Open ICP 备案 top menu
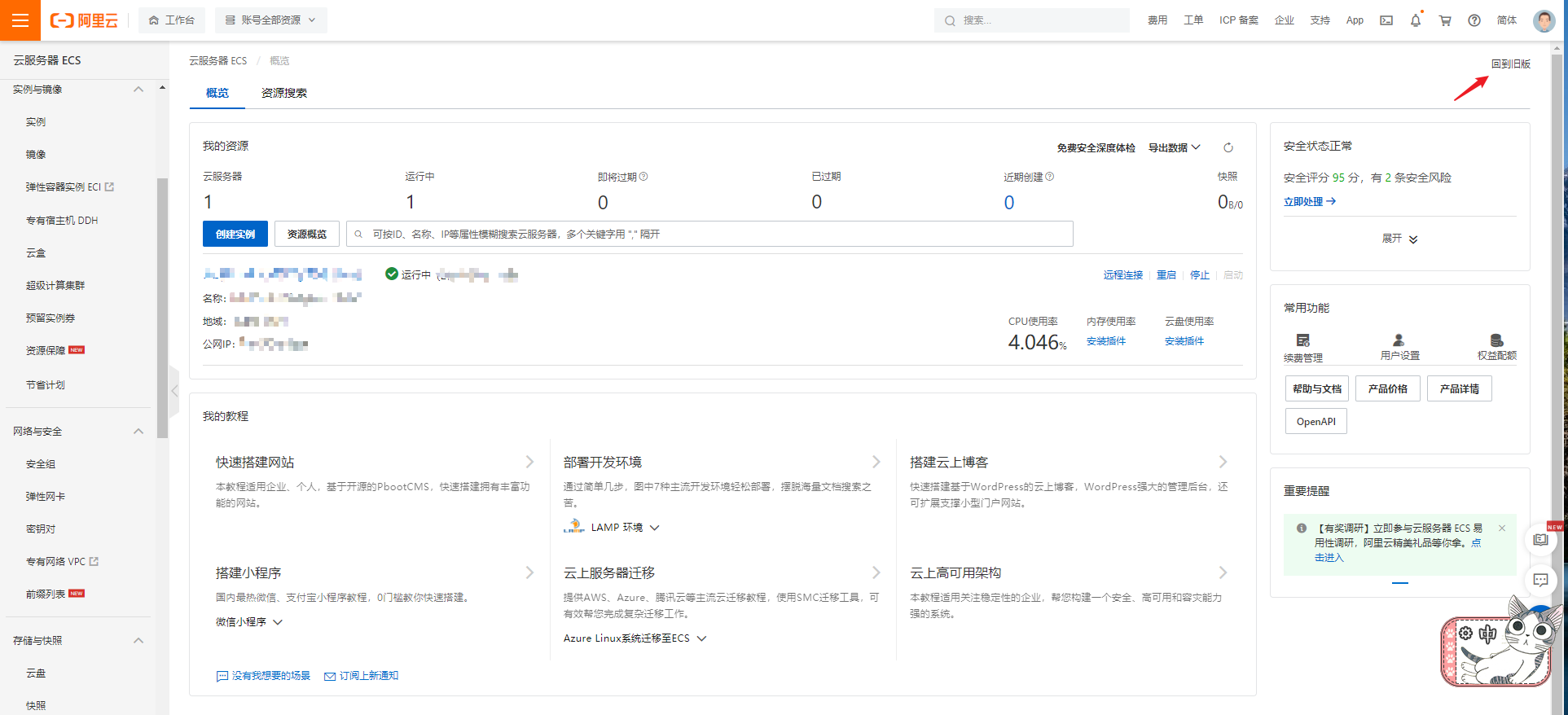Image resolution: width=1568 pixels, height=715 pixels. point(1239,20)
